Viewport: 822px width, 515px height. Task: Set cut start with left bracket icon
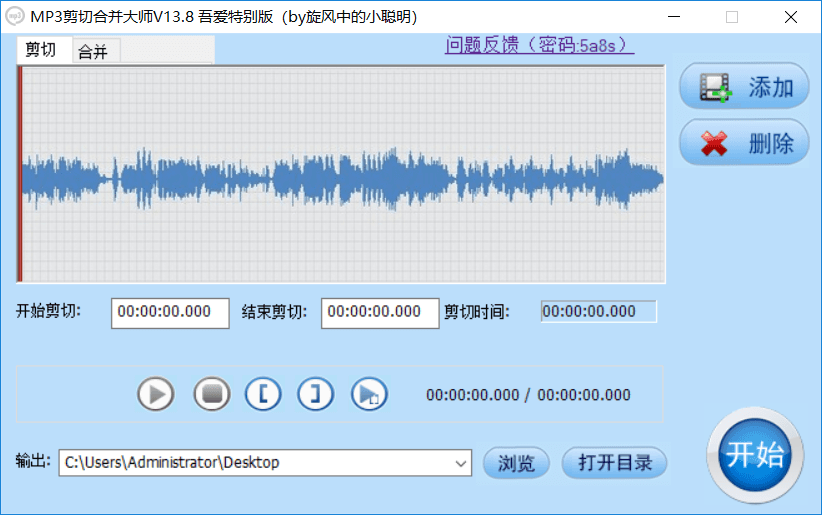point(263,394)
